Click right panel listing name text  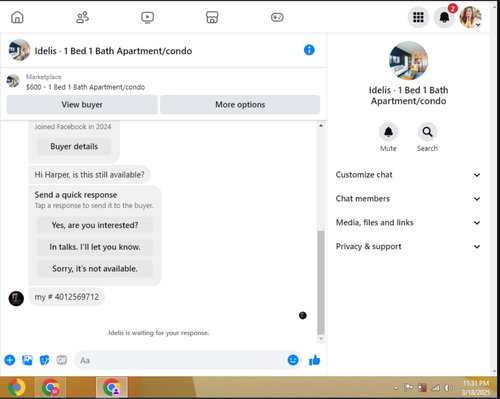click(x=408, y=95)
